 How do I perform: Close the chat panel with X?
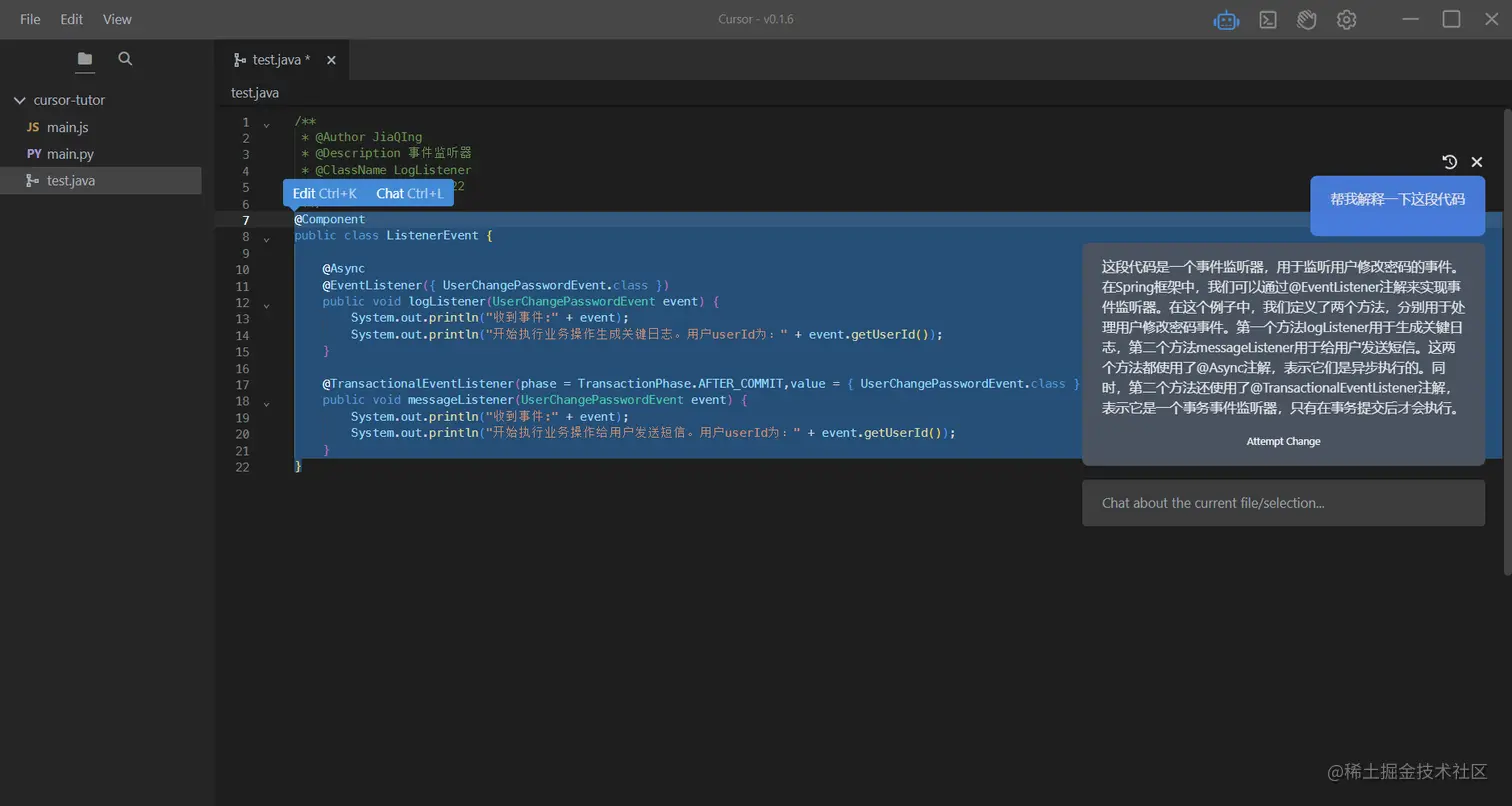coord(1477,161)
